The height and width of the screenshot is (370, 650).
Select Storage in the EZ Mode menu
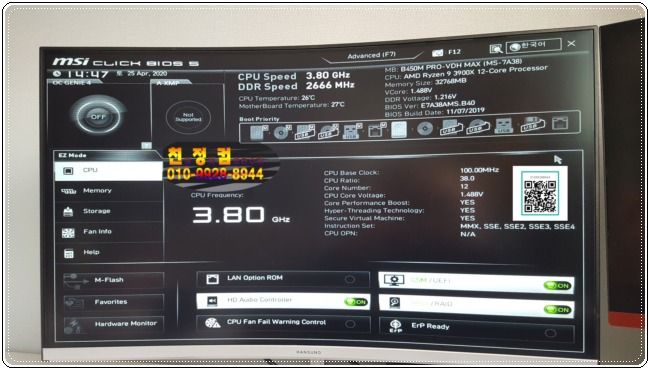(109, 211)
